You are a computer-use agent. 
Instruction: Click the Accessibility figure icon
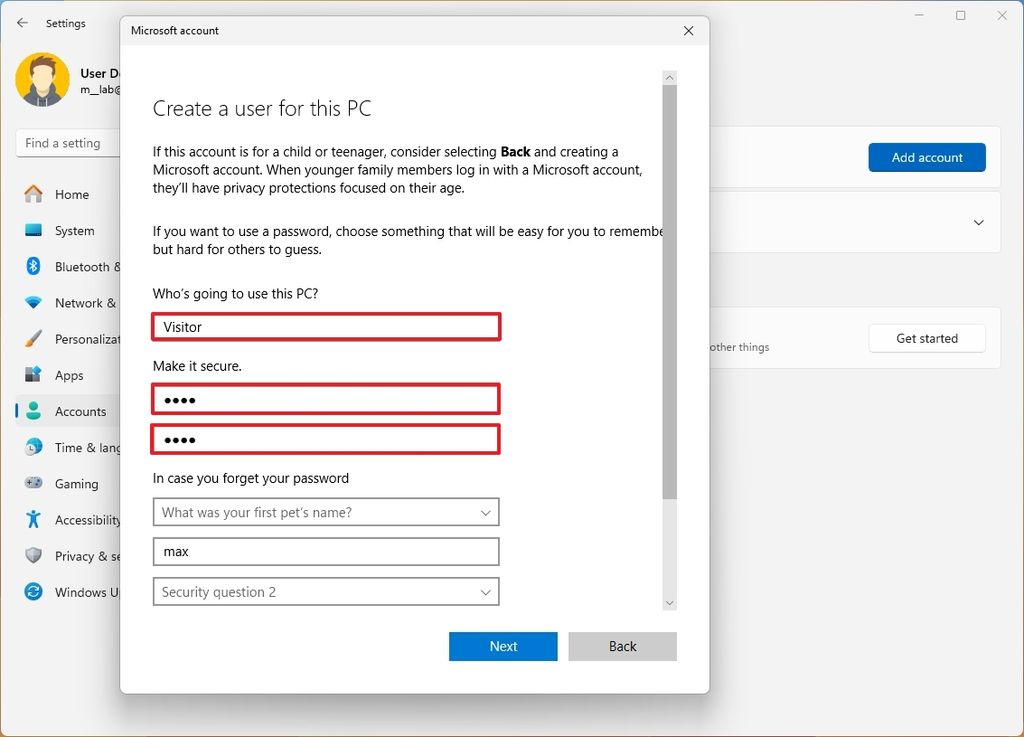[33, 520]
